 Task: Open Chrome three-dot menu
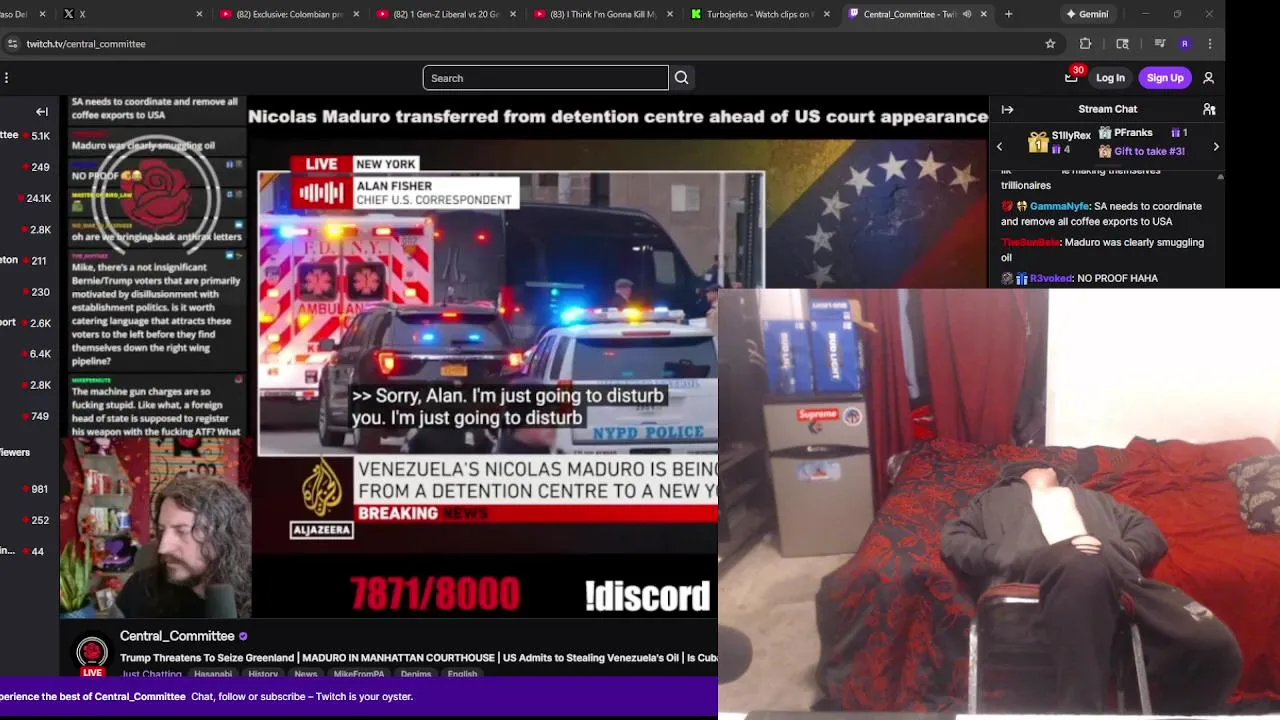coord(1210,44)
